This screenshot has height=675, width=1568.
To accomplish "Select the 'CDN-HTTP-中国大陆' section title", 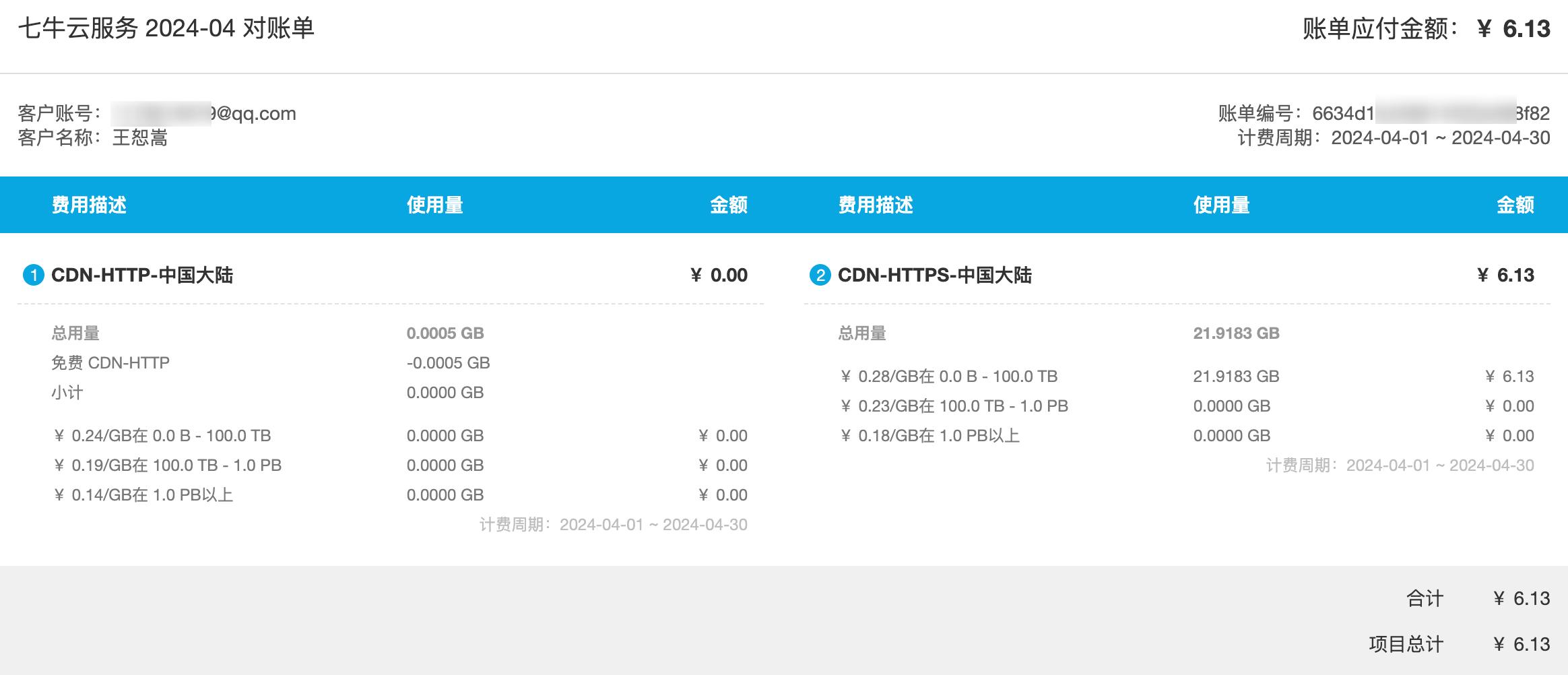I will pyautogui.click(x=142, y=275).
